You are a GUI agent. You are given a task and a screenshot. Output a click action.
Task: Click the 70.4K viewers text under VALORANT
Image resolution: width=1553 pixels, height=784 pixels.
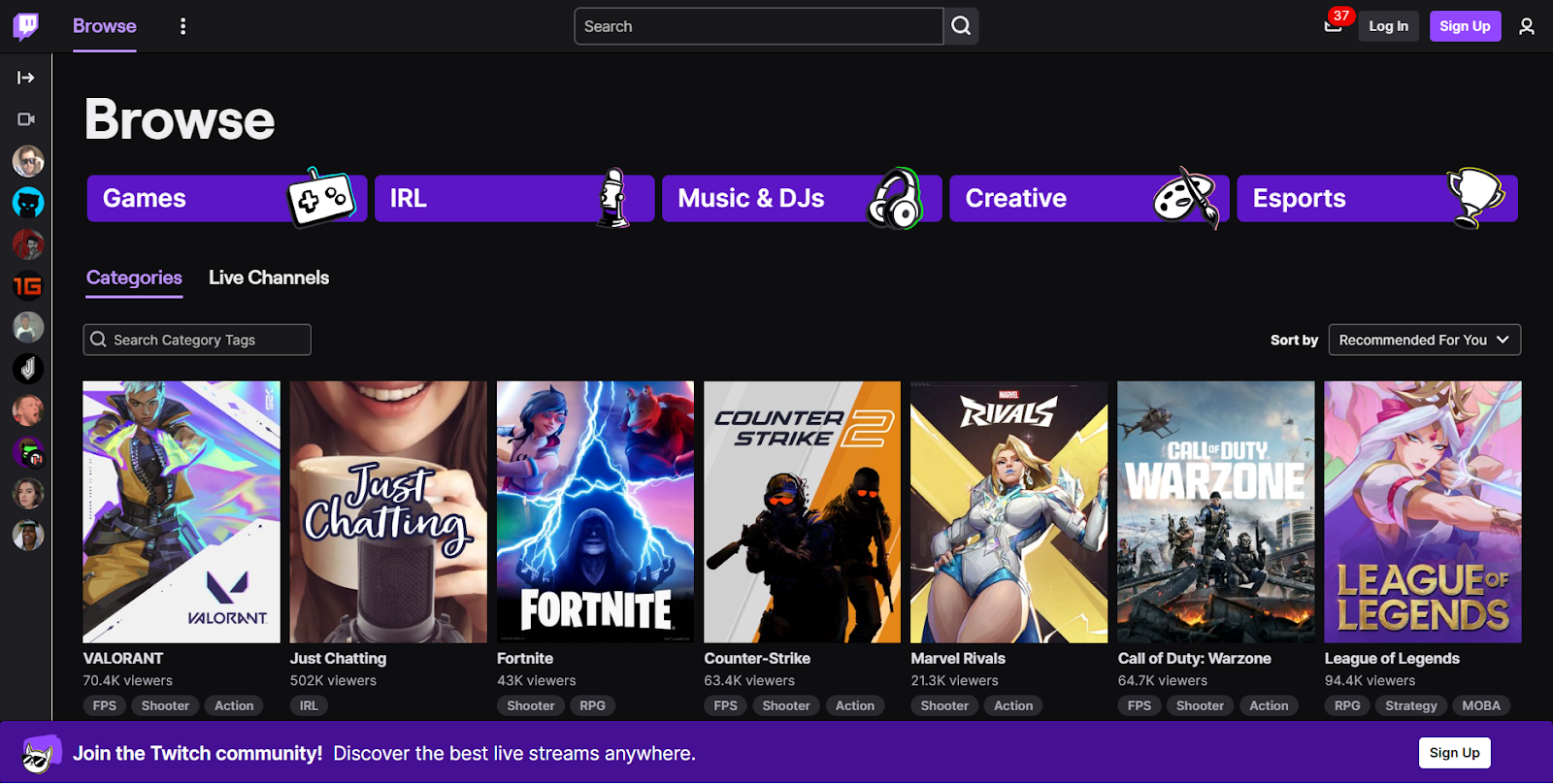[x=128, y=681]
